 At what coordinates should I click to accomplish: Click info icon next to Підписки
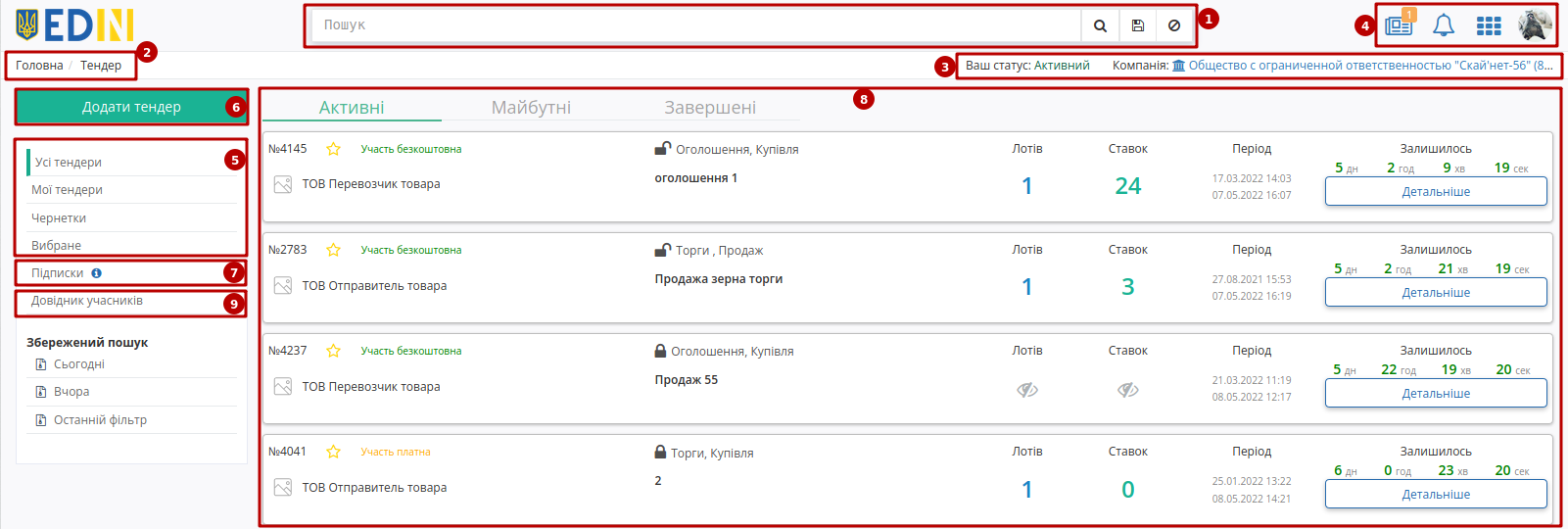(x=96, y=273)
